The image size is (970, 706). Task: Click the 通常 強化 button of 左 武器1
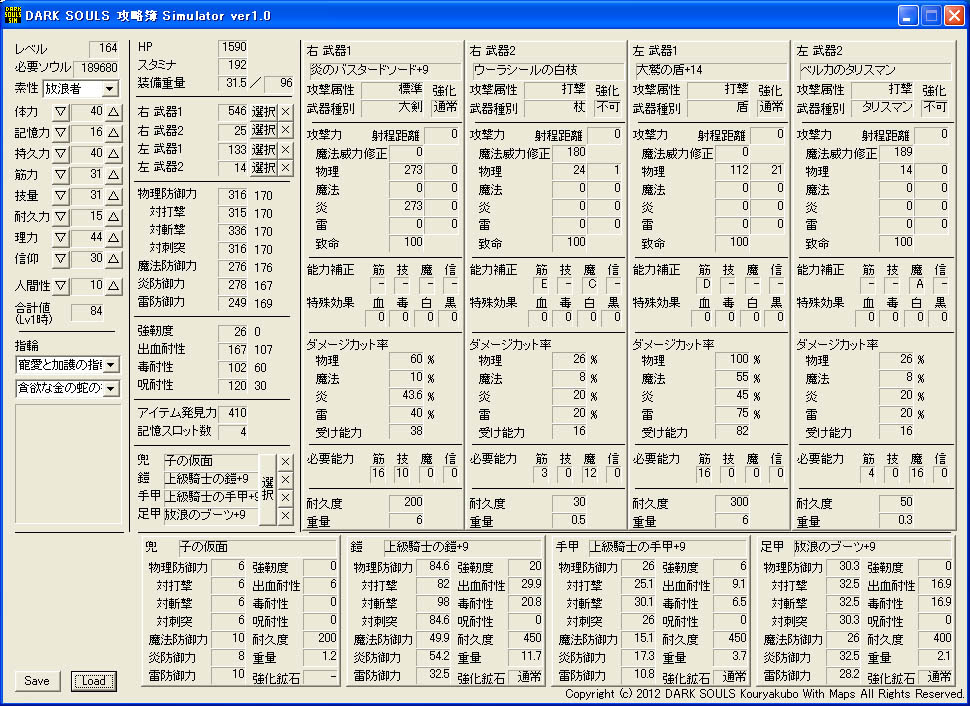(x=771, y=107)
